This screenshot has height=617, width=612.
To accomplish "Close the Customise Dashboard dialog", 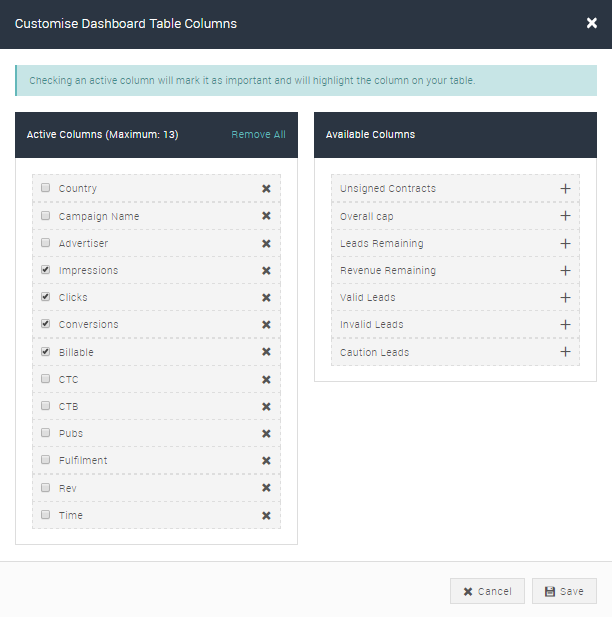I will tap(591, 23).
